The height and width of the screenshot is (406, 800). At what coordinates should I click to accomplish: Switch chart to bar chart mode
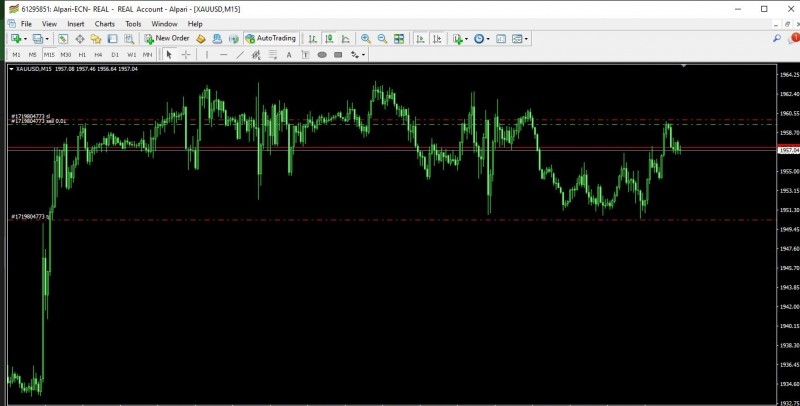[312, 39]
